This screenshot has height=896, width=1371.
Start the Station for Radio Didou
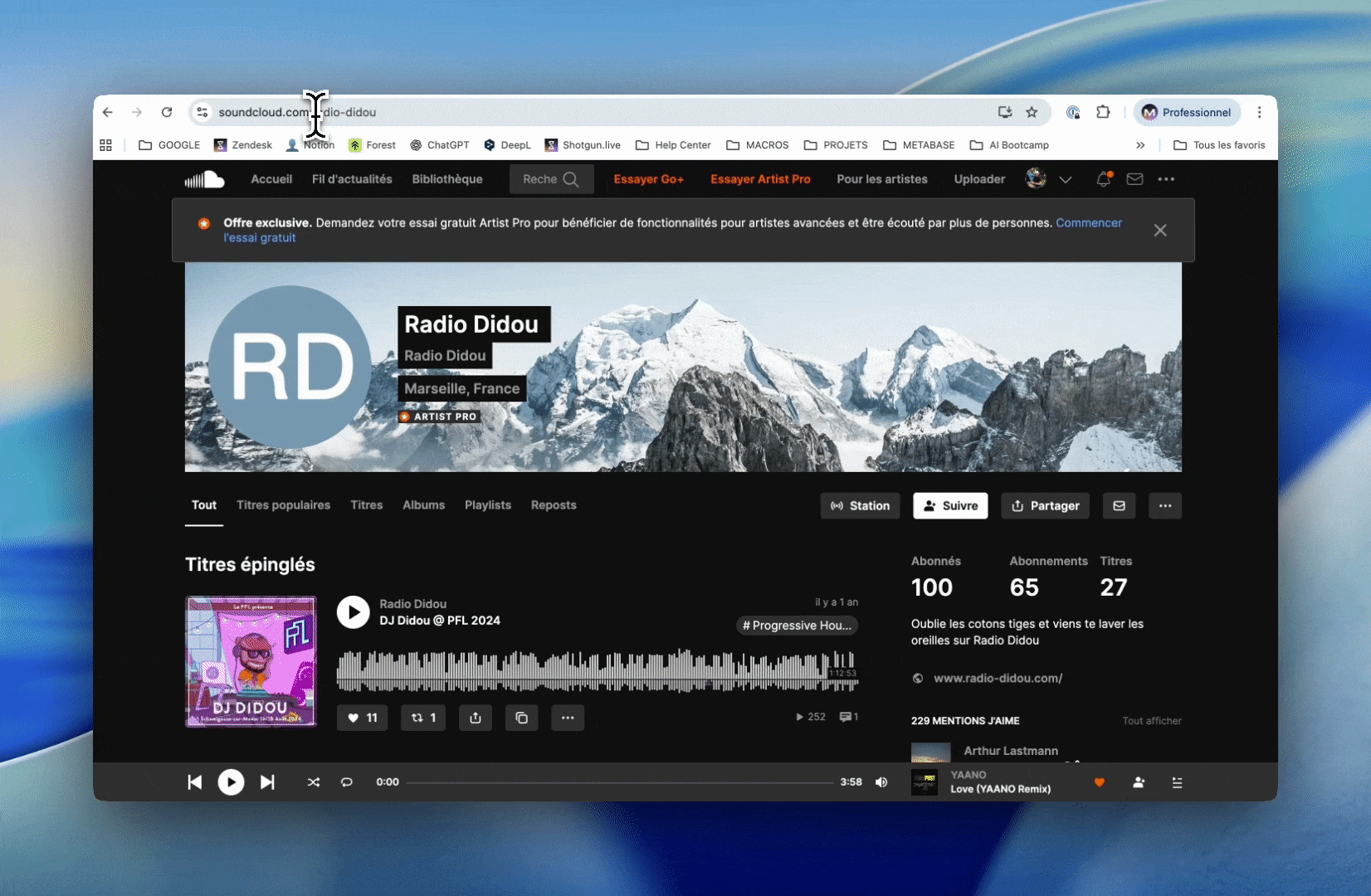[x=860, y=506]
